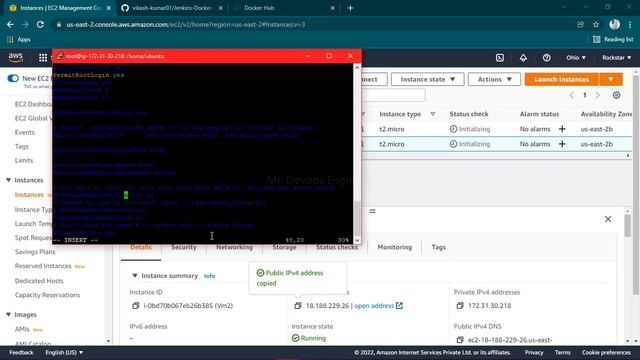Open Launch instances split-button arrow
Image resolution: width=640 pixels, height=360 pixels.
pyautogui.click(x=611, y=79)
